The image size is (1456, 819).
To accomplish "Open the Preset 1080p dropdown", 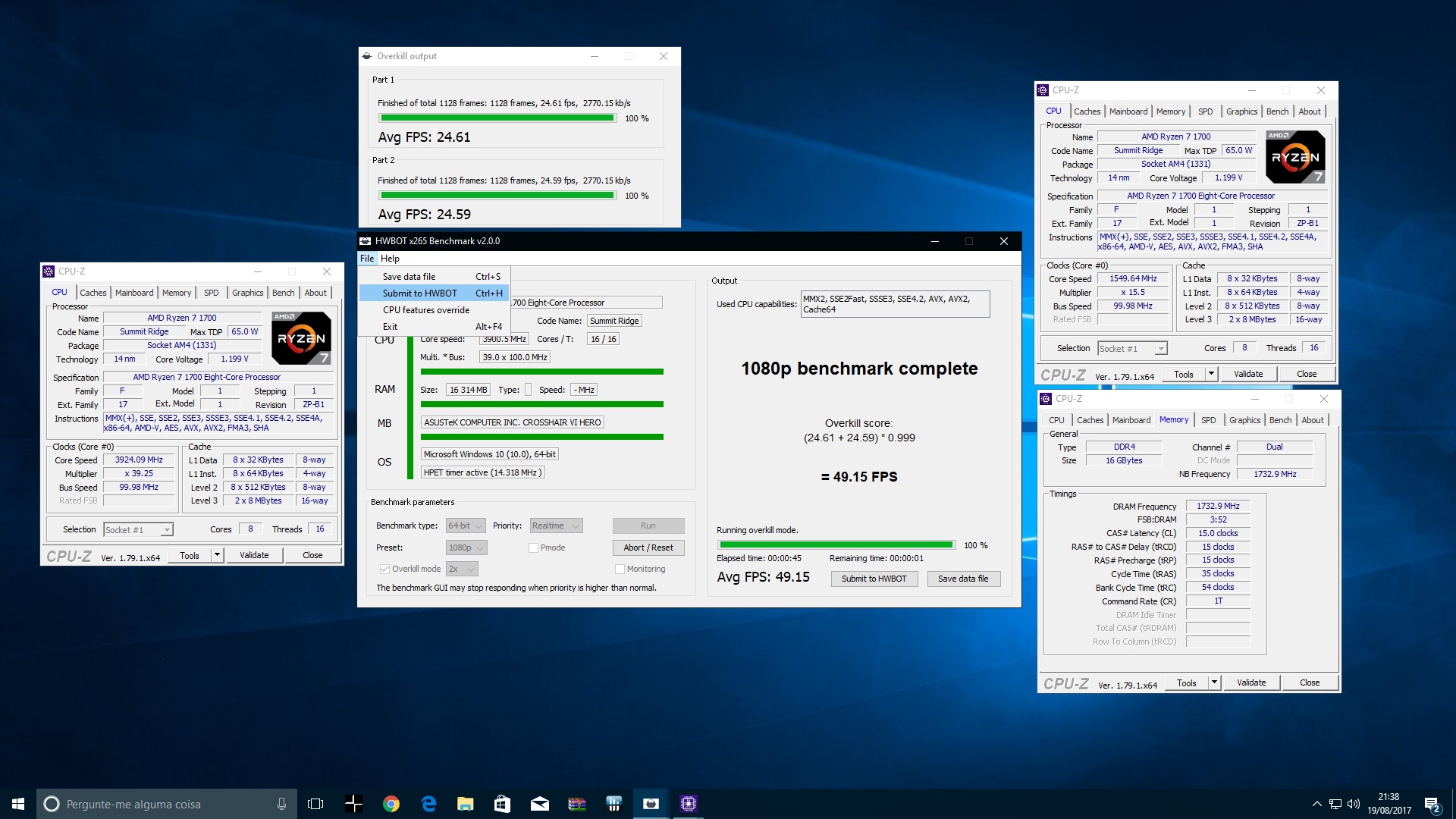I will point(466,548).
